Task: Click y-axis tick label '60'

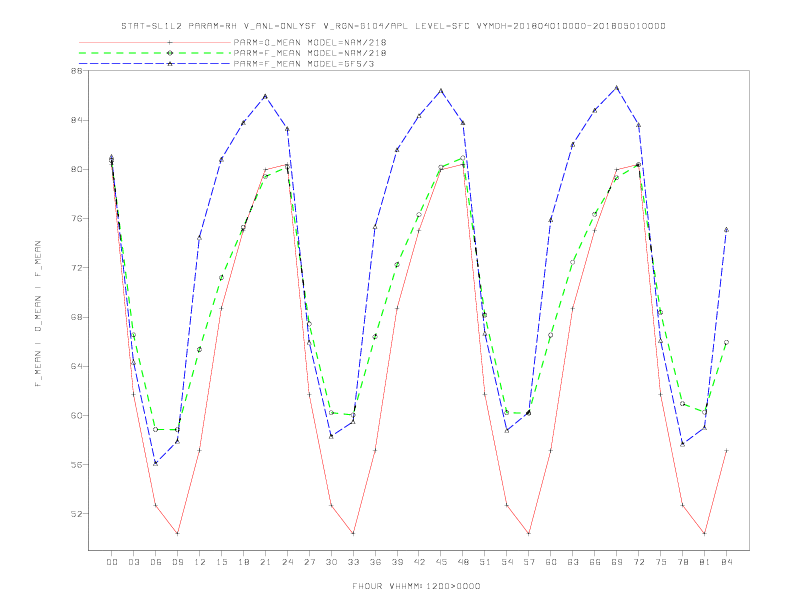Action: (77, 416)
